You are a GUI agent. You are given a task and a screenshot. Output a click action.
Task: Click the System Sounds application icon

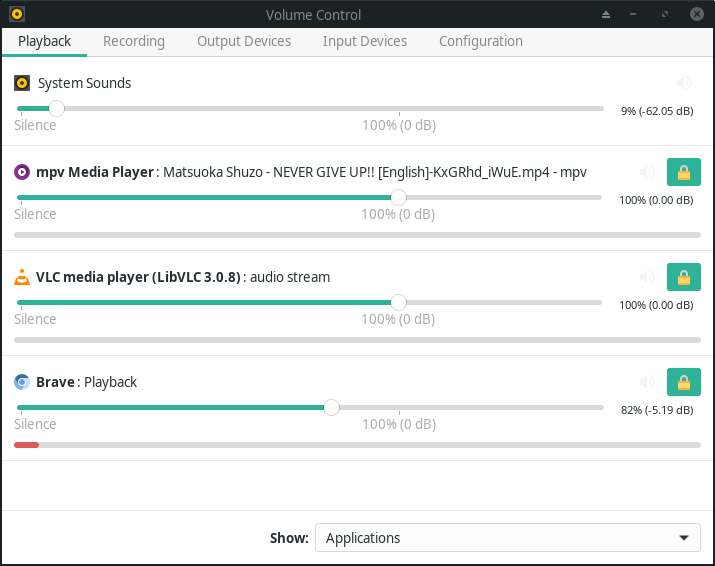22,83
